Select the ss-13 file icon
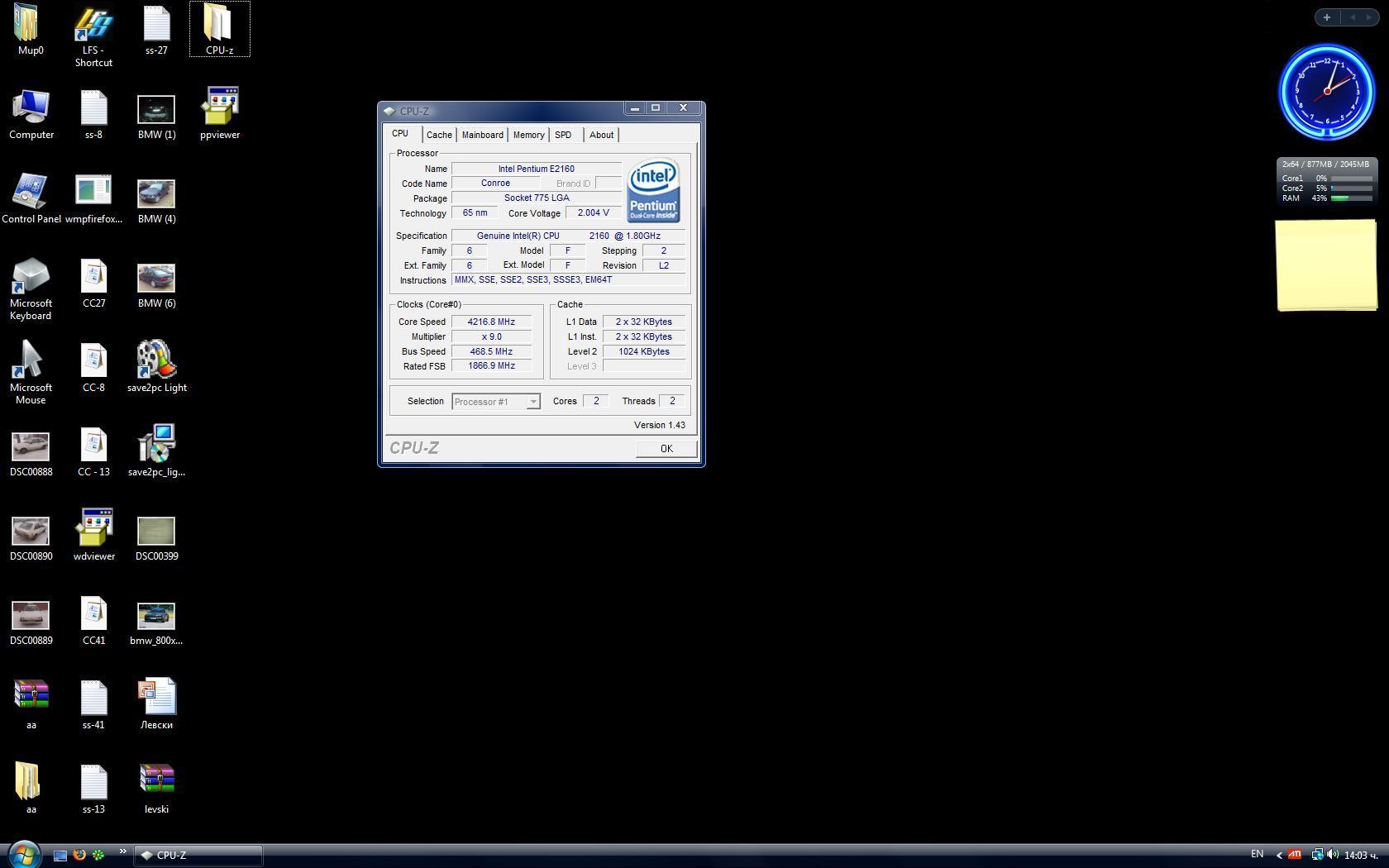The height and width of the screenshot is (868, 1389). coord(93,782)
